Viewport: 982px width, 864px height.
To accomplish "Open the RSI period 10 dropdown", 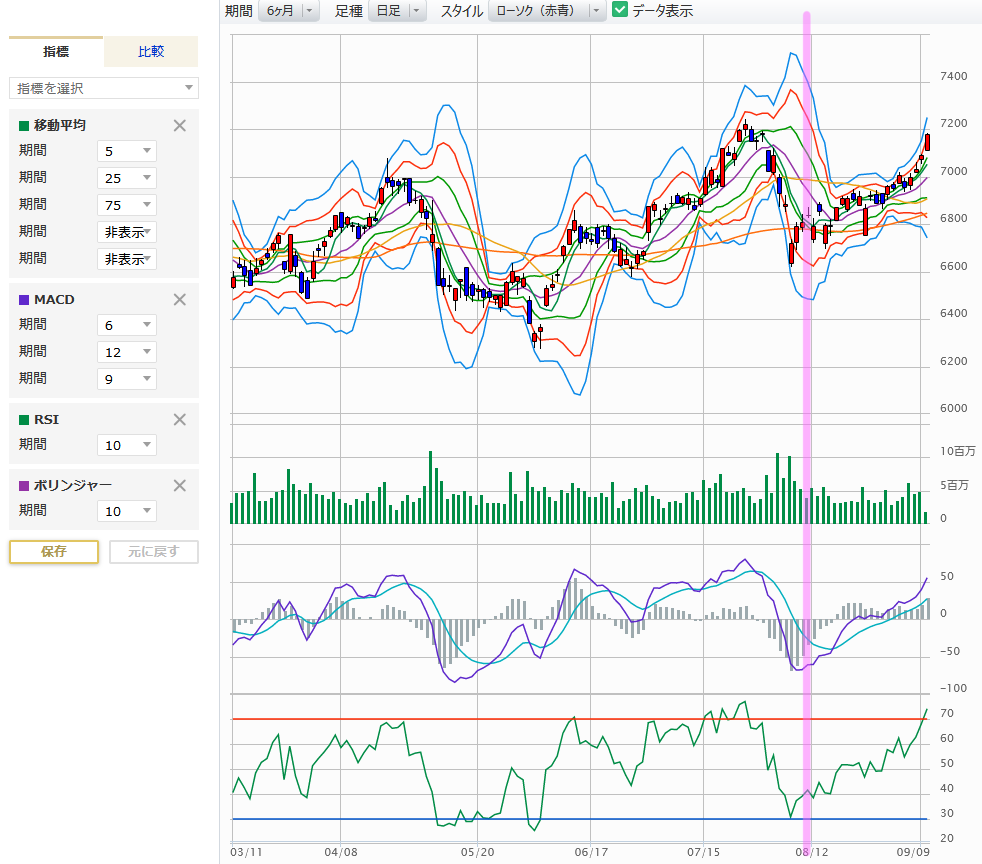I will point(127,445).
